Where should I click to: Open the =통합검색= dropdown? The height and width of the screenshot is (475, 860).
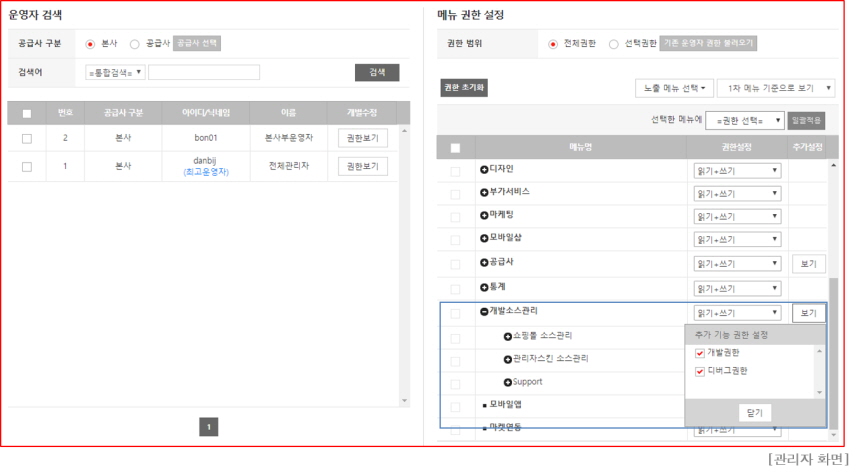pyautogui.click(x=115, y=72)
